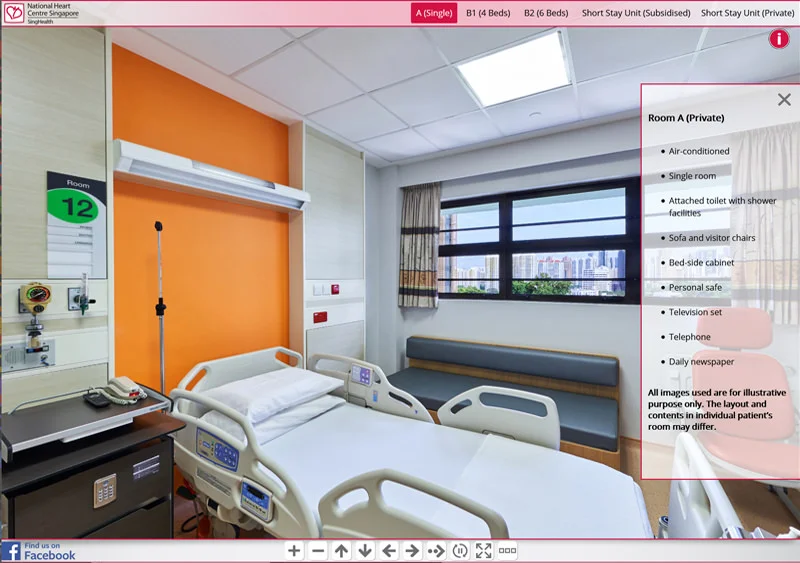Image resolution: width=800 pixels, height=563 pixels.
Task: Go to next scene via dotted arrow icon
Action: tap(436, 551)
